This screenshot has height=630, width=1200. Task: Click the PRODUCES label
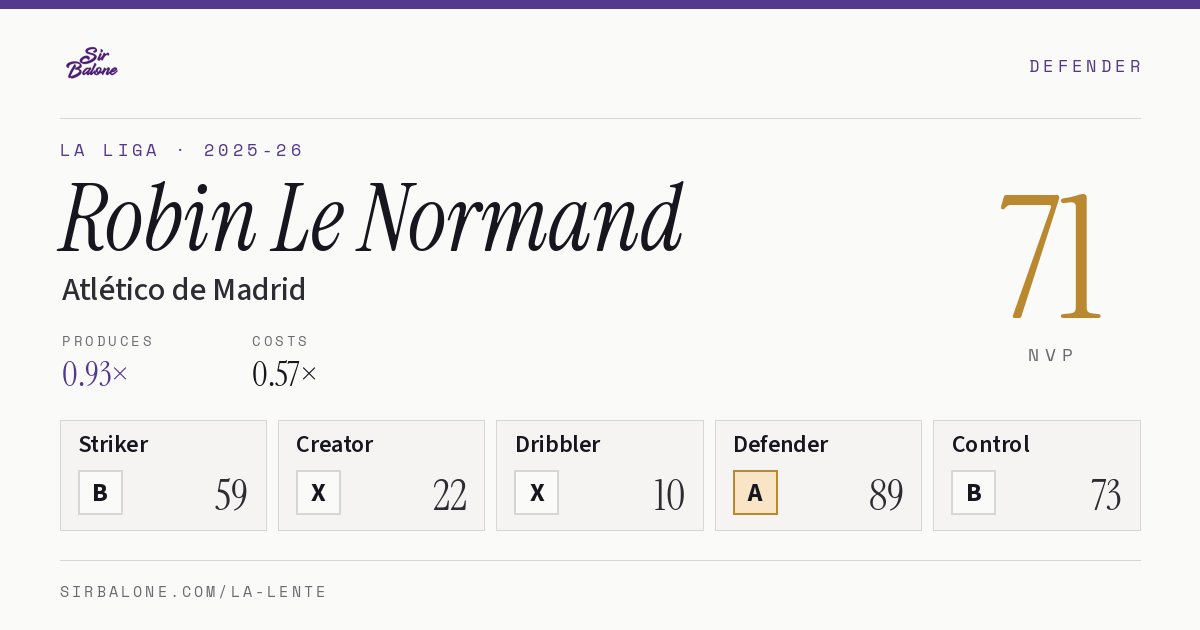107,341
